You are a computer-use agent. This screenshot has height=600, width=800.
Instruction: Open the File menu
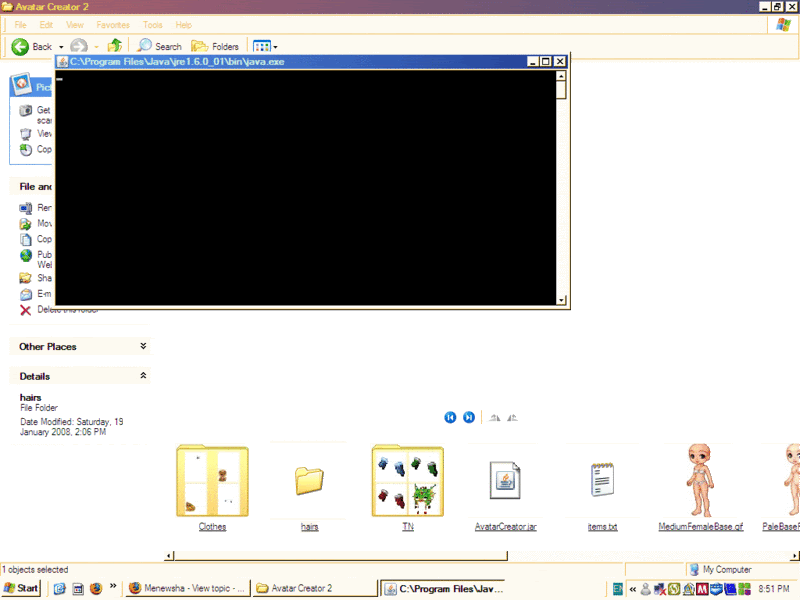[x=20, y=24]
